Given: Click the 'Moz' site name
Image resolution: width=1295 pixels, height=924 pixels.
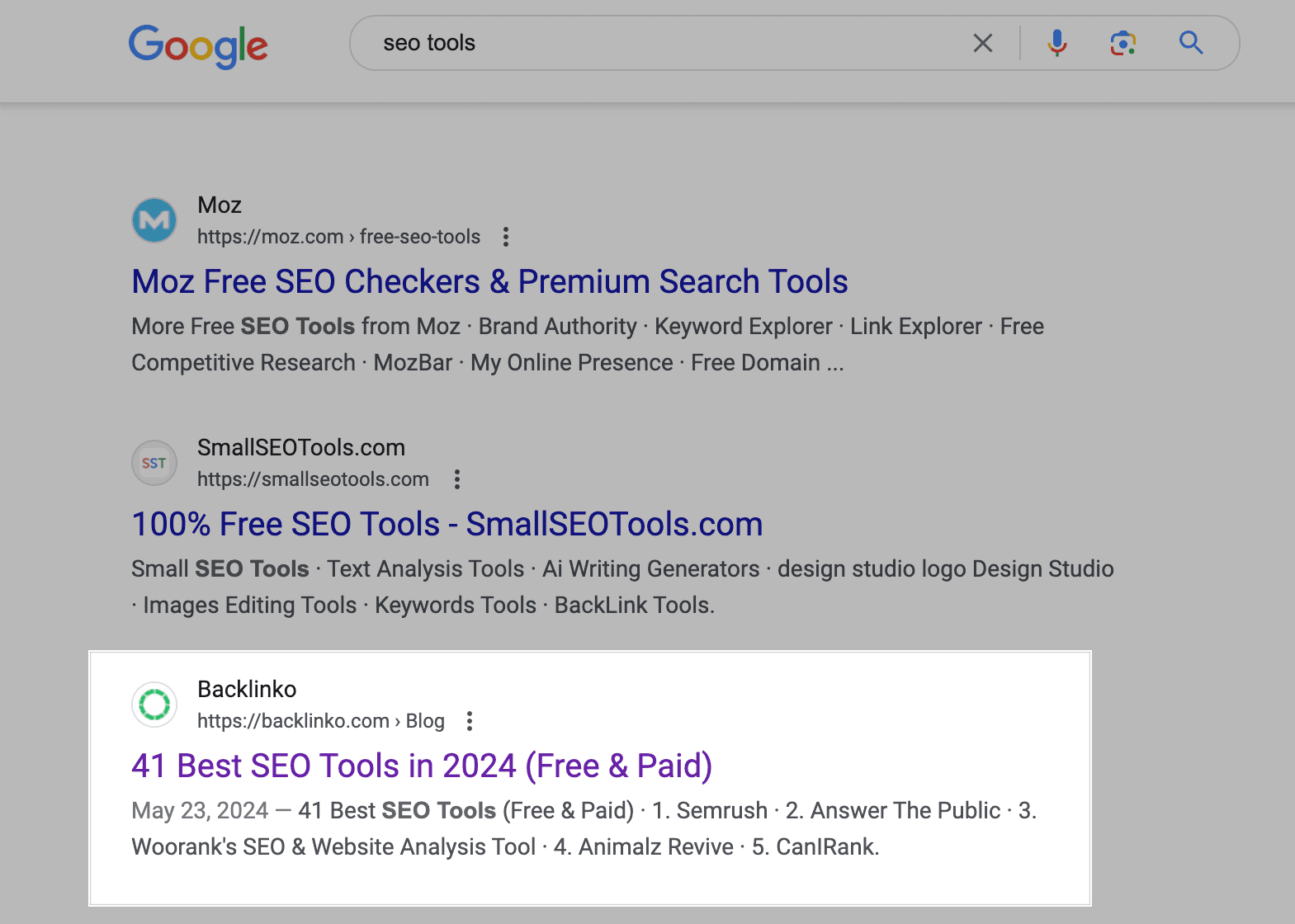Looking at the screenshot, I should point(220,205).
